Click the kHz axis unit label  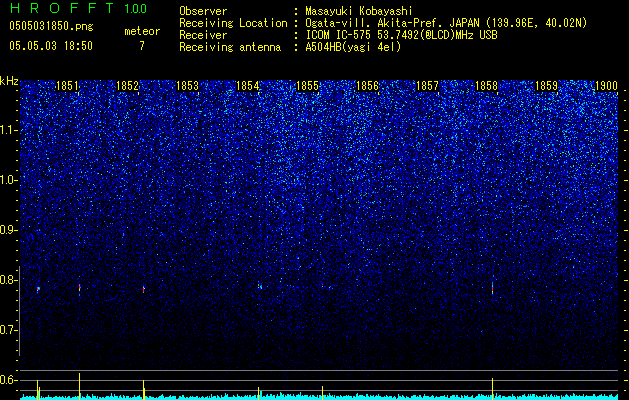click(9, 81)
